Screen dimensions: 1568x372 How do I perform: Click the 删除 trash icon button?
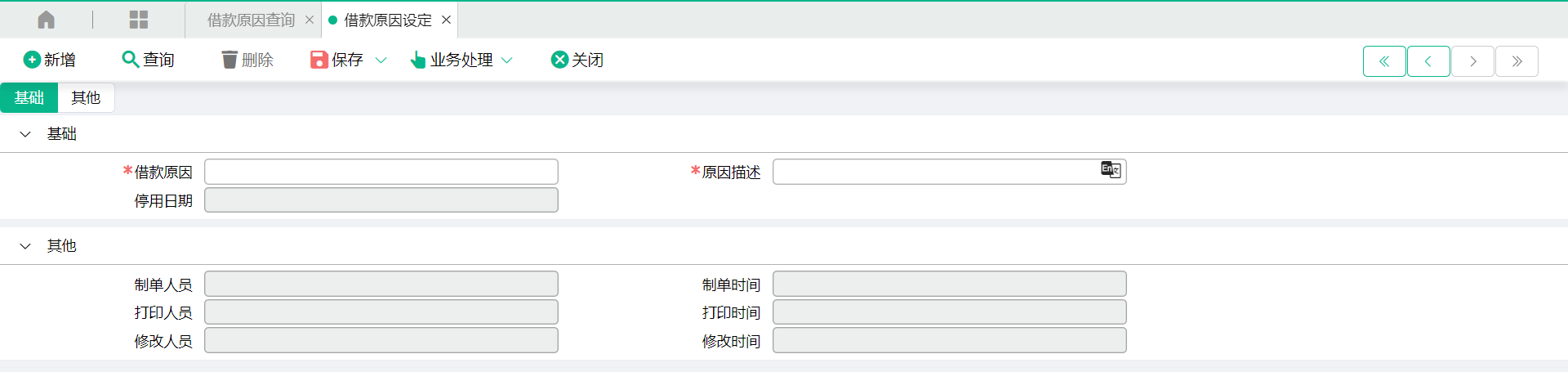coord(247,60)
